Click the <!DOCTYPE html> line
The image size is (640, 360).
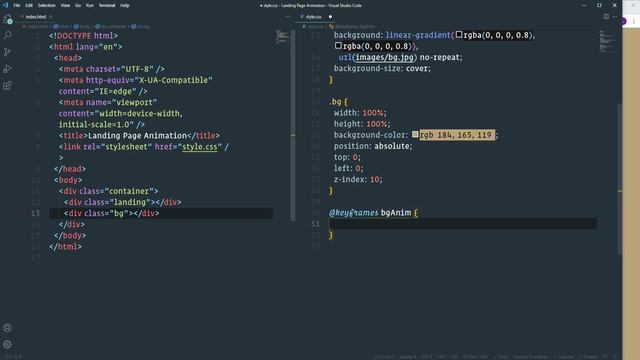[x=84, y=36]
